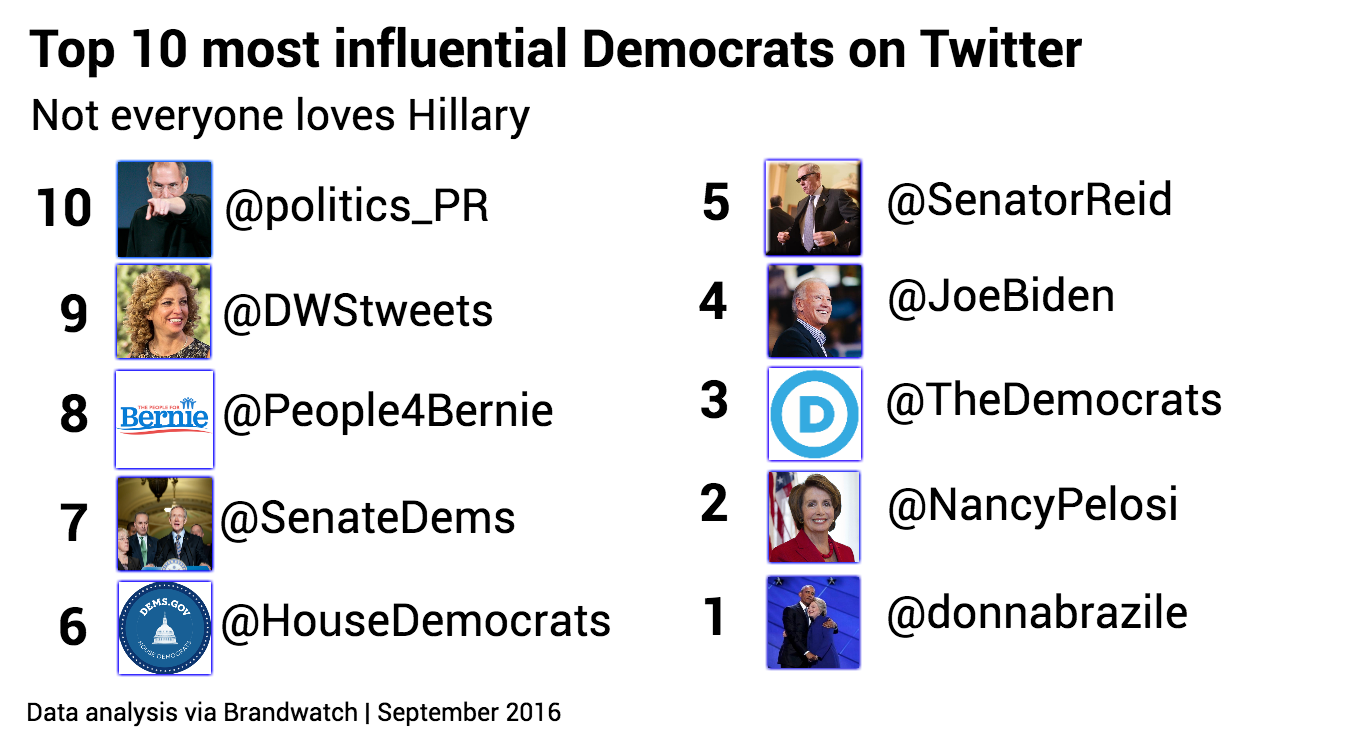
Task: Open the @DWStweets handle
Action: (x=358, y=311)
